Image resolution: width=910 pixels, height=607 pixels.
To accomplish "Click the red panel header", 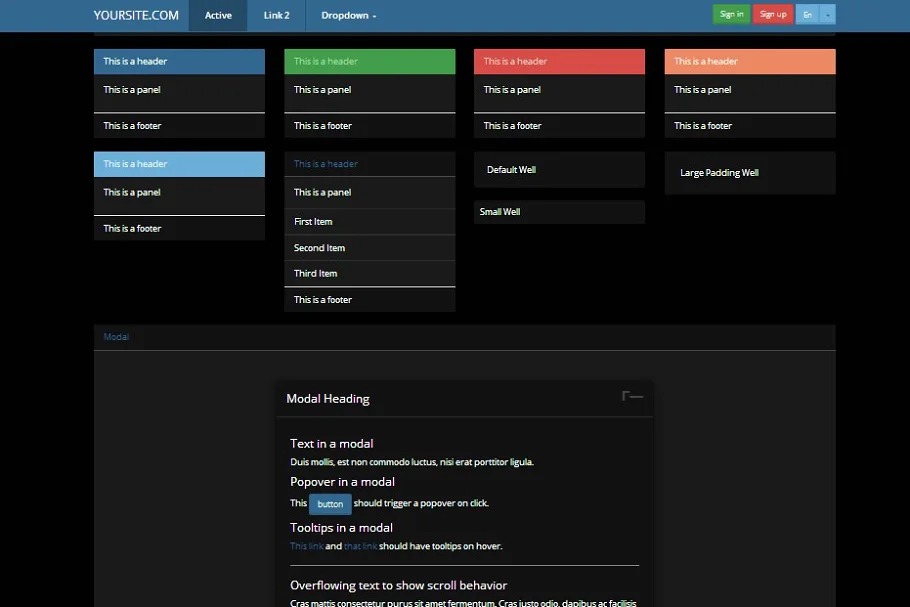I will pyautogui.click(x=559, y=62).
